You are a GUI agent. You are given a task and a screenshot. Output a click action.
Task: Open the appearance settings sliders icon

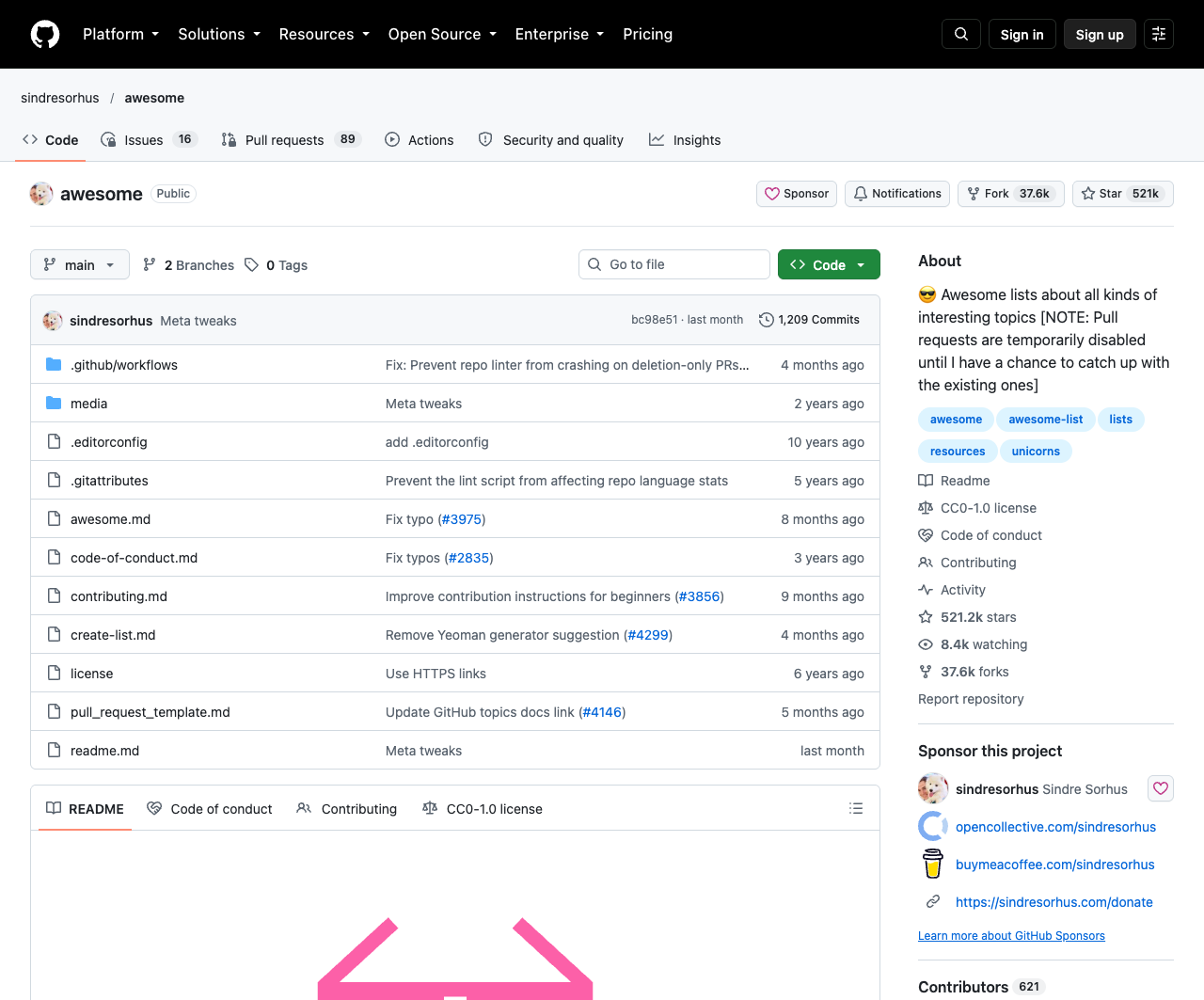(1159, 34)
